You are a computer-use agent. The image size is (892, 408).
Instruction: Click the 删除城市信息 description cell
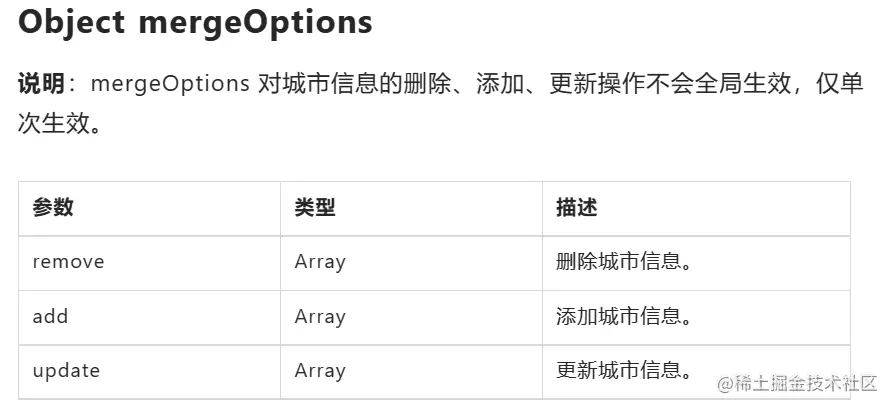624,262
